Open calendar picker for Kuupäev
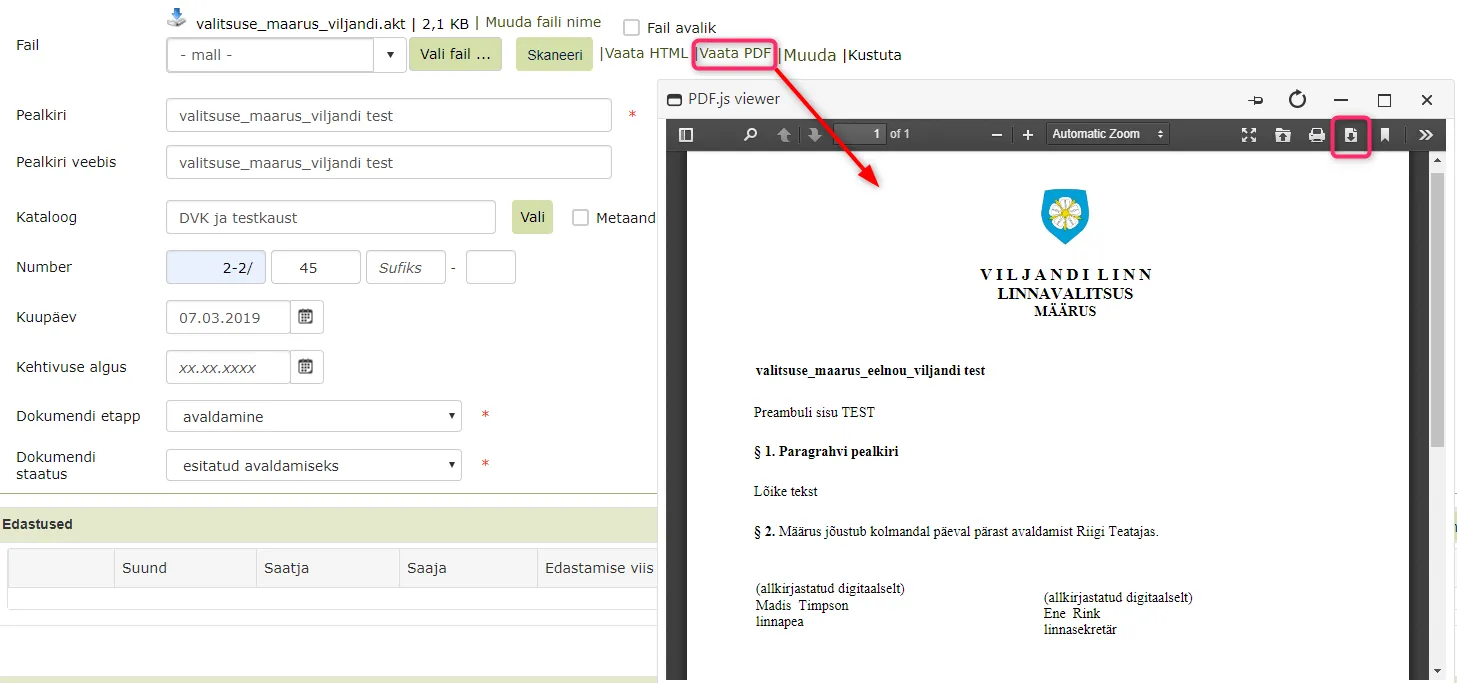 coord(306,317)
